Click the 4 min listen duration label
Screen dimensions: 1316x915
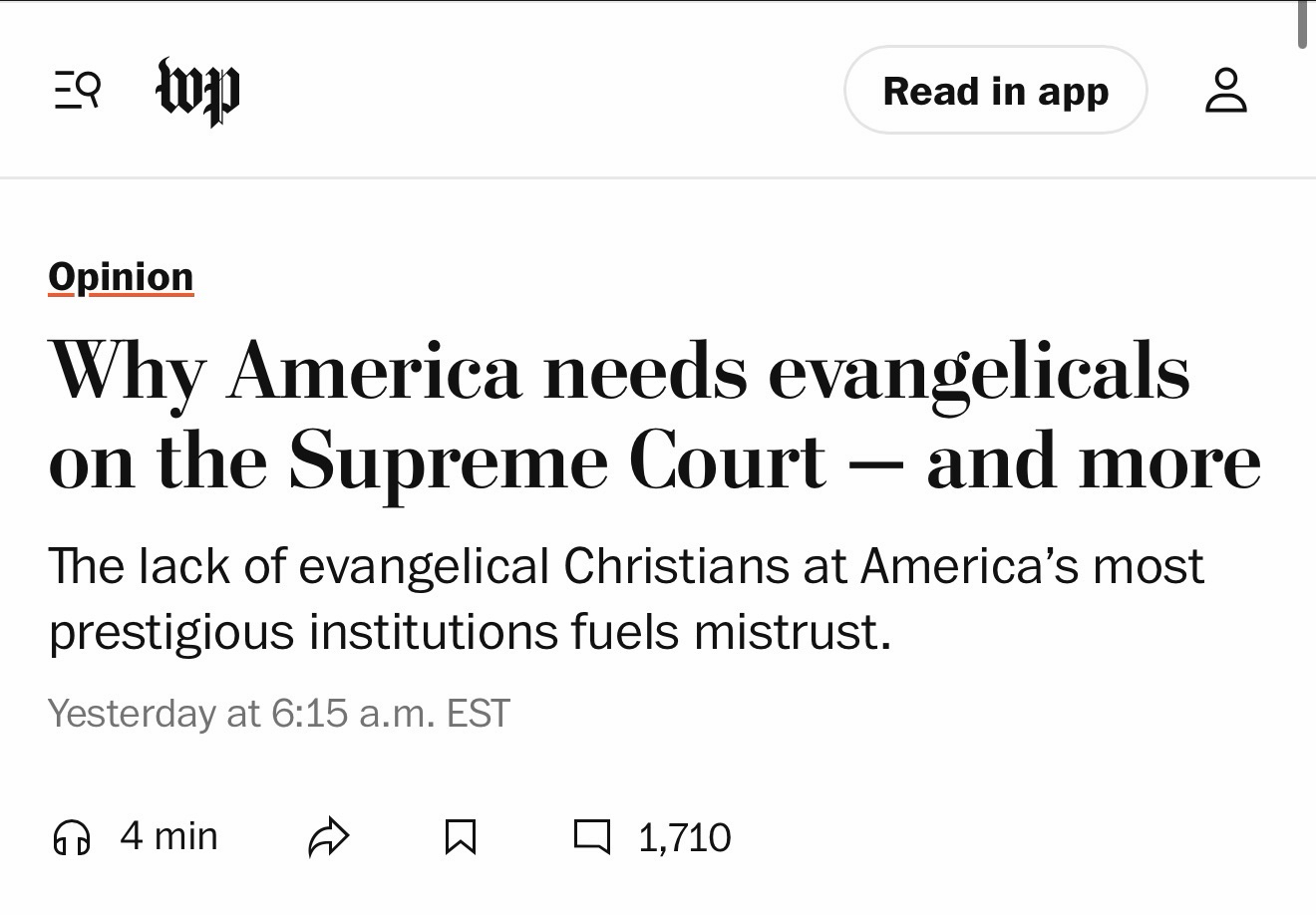pos(168,836)
